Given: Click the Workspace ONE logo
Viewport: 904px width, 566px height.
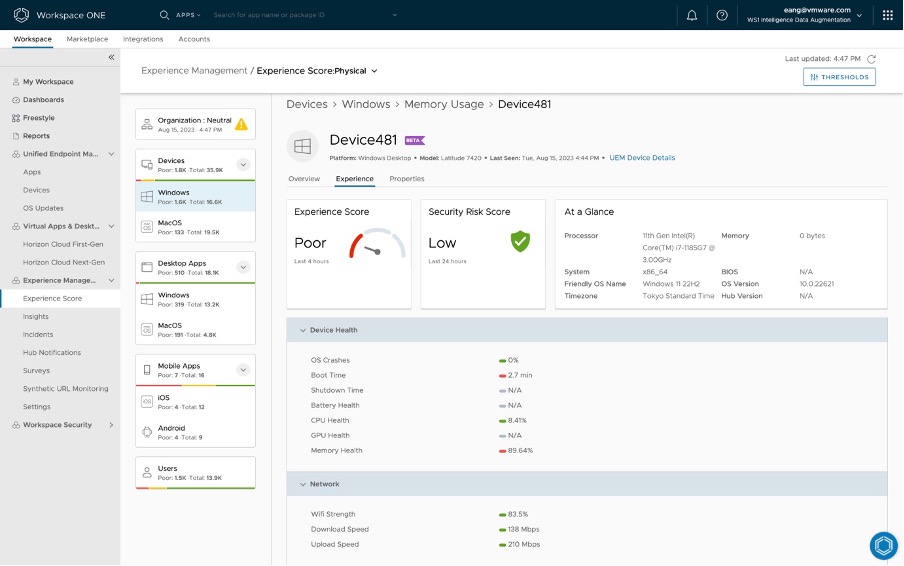Looking at the screenshot, I should click(x=21, y=15).
